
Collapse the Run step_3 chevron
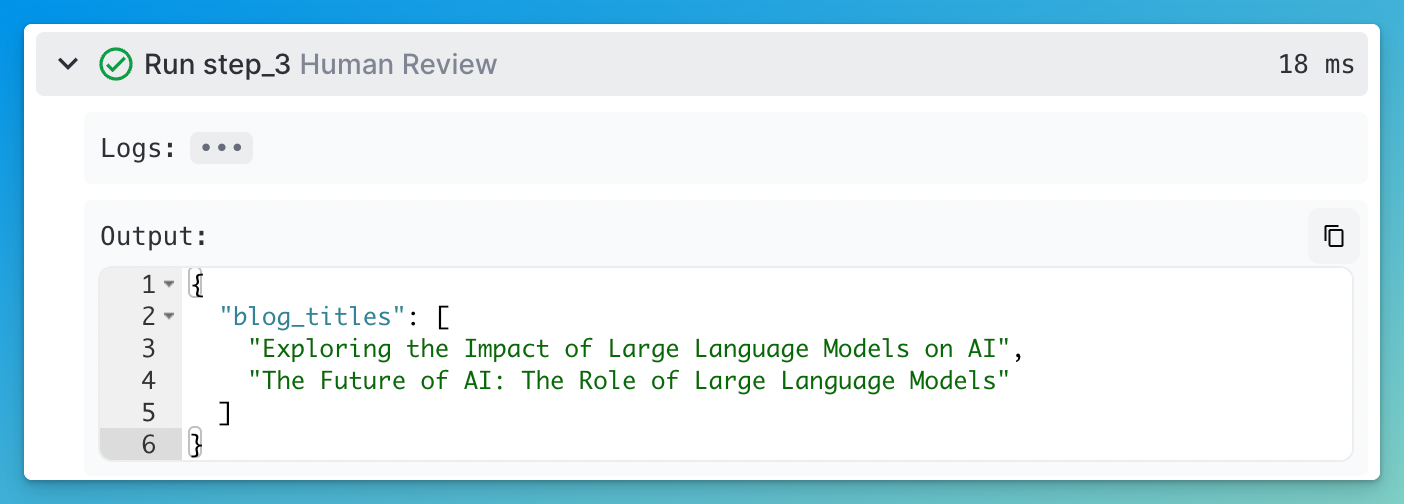(x=68, y=65)
